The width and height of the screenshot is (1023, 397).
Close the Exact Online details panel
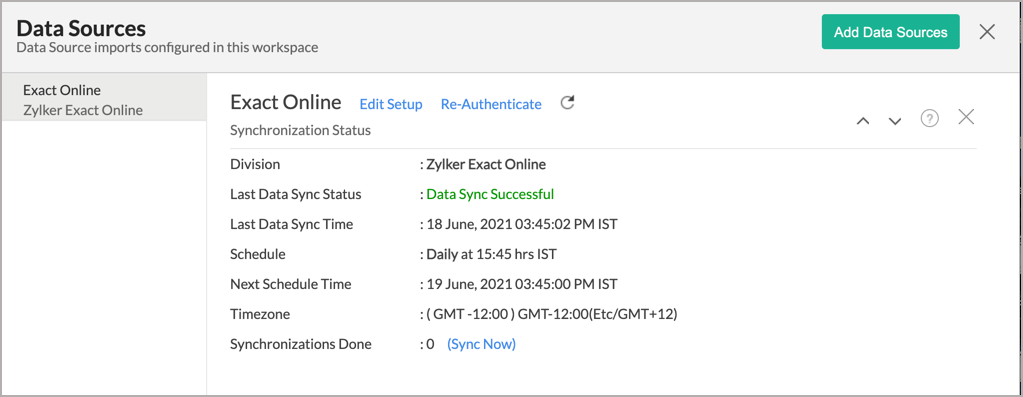click(x=966, y=117)
